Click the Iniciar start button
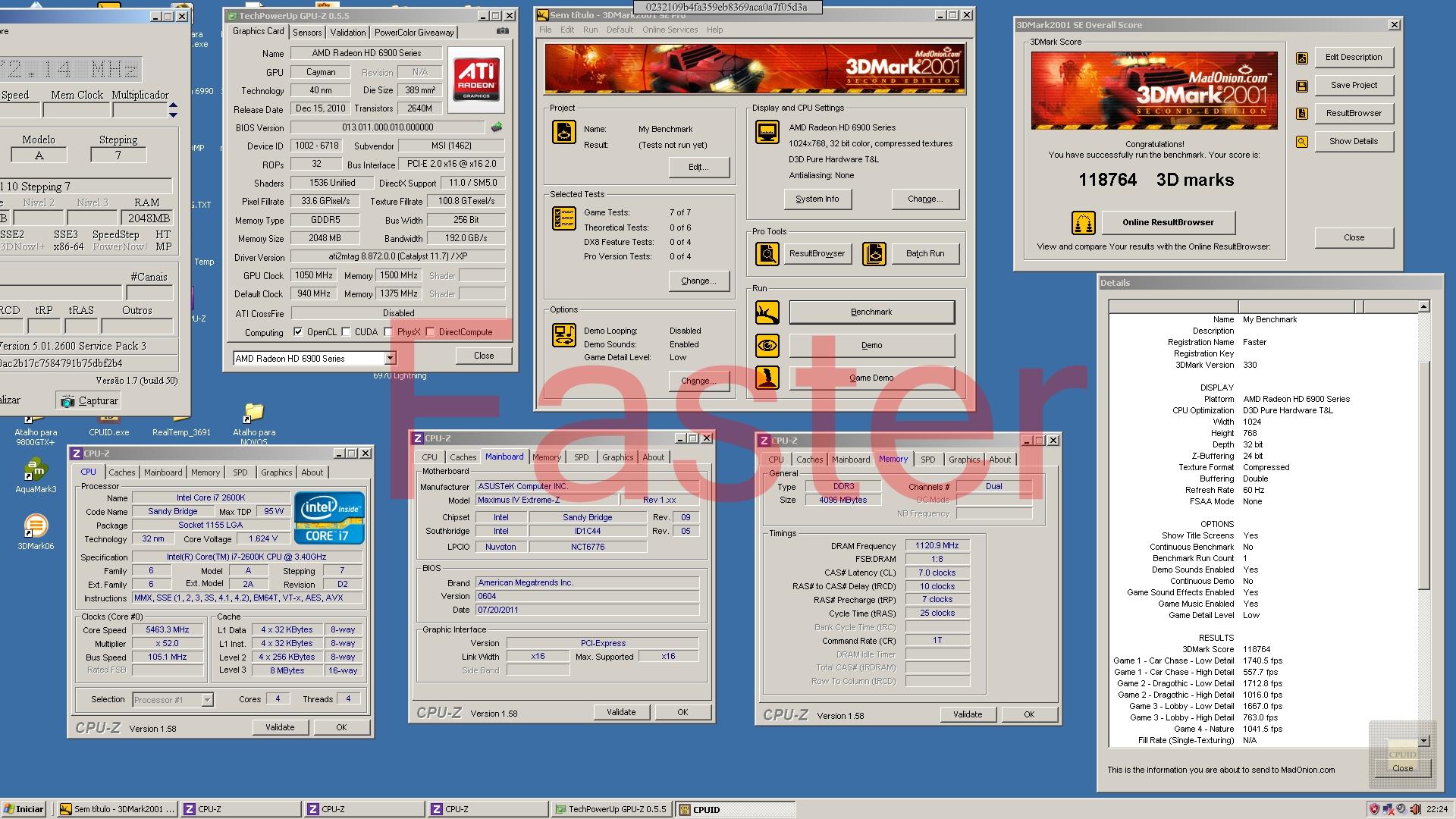Image resolution: width=1456 pixels, height=819 pixels. [x=24, y=809]
